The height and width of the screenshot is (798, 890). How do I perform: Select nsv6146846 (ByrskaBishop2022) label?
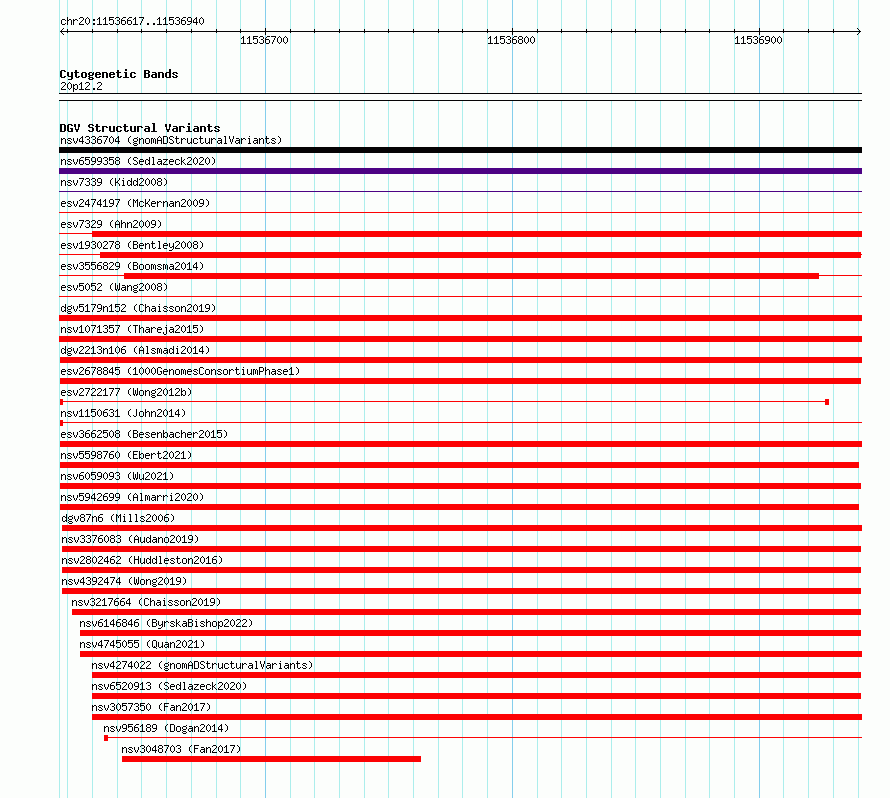pyautogui.click(x=166, y=623)
